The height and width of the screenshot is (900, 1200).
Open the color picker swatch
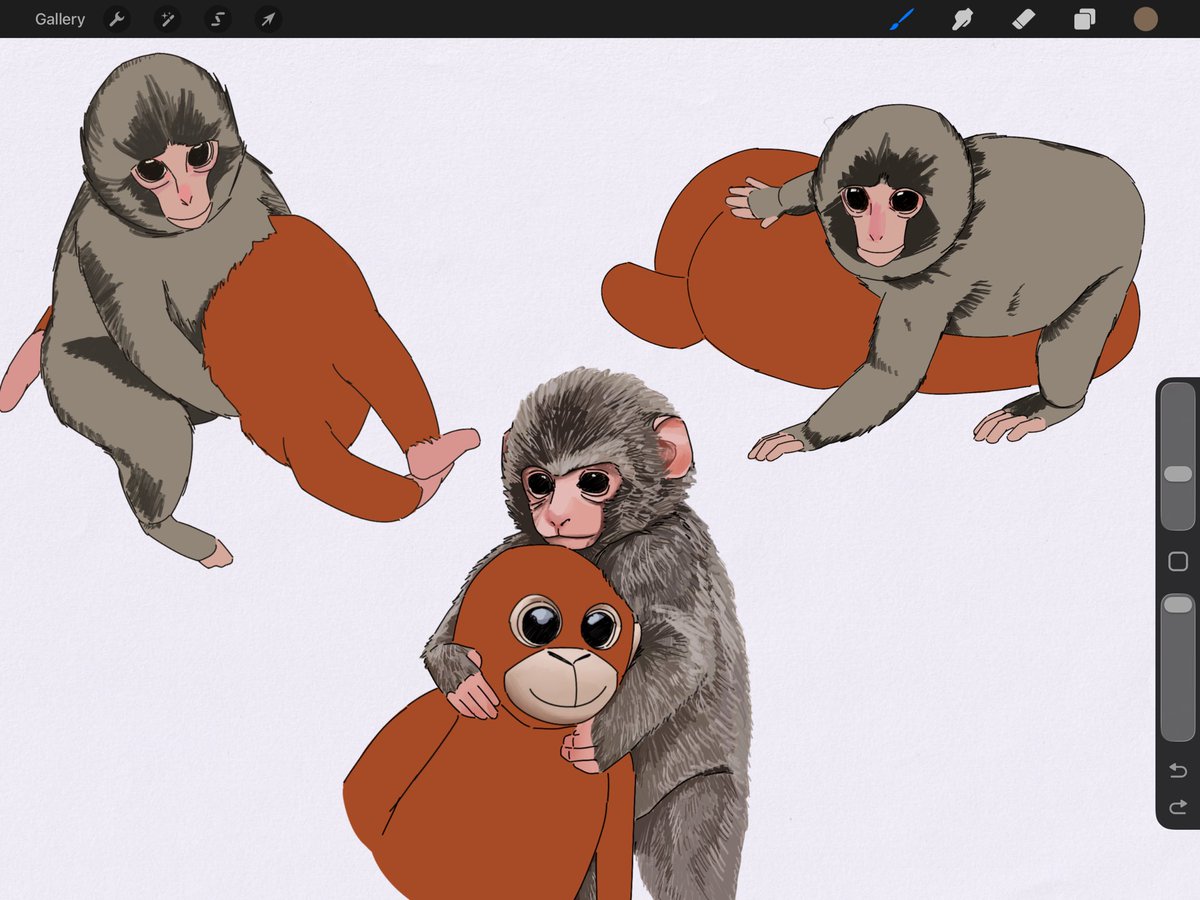tap(1144, 19)
